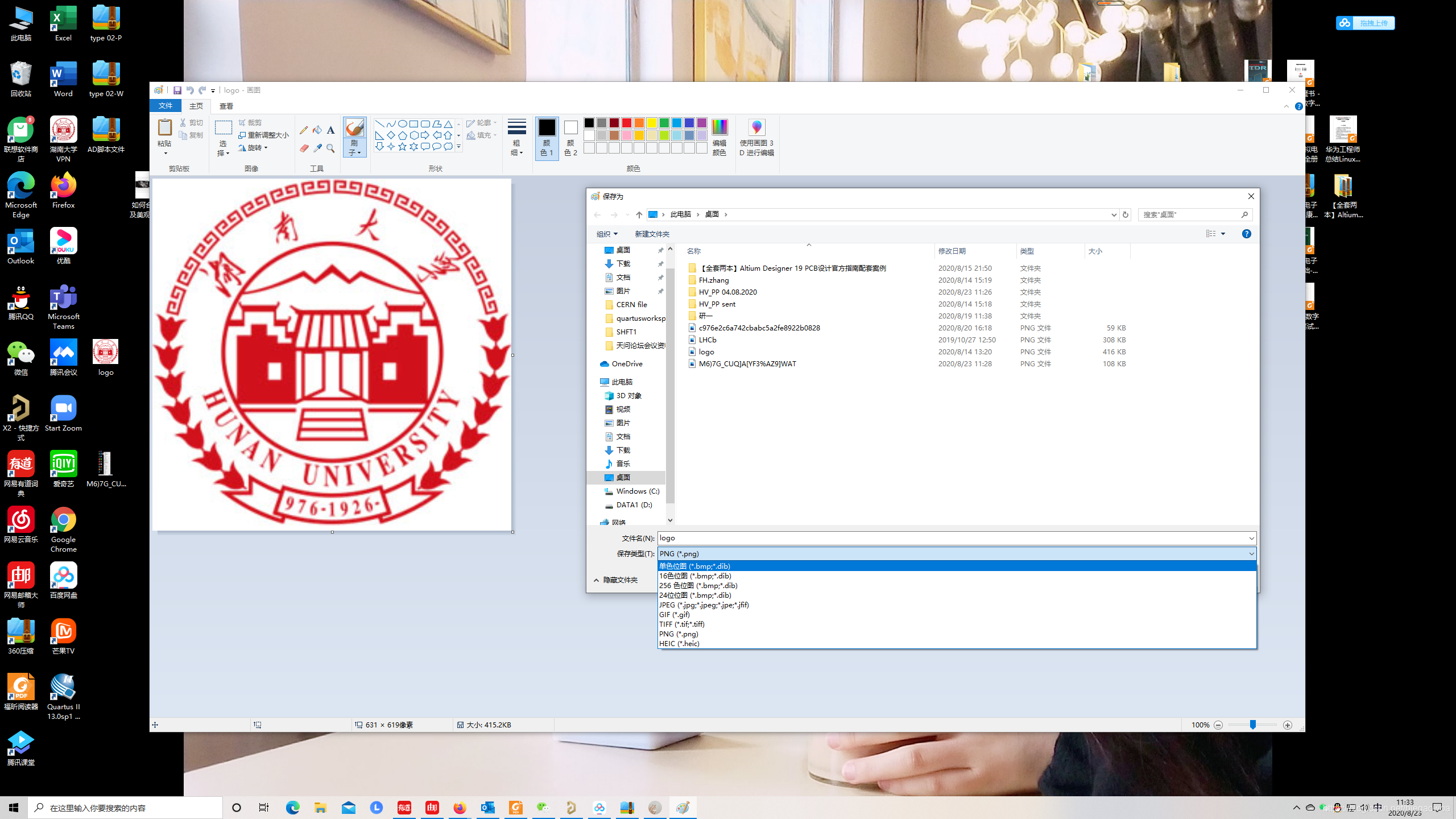Expand the 本电脑 section tree
Screen dimensions: 1456x819
coord(595,382)
